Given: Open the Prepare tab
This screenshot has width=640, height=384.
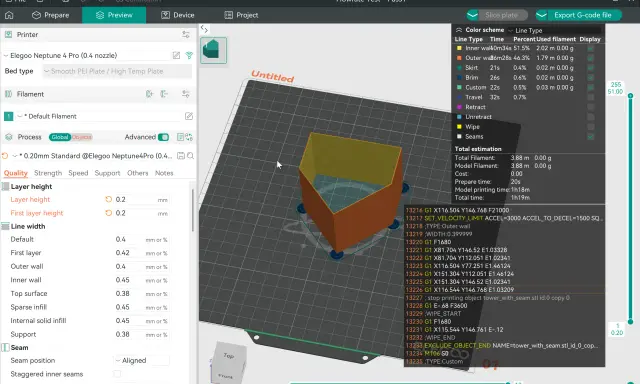Looking at the screenshot, I should tap(51, 15).
